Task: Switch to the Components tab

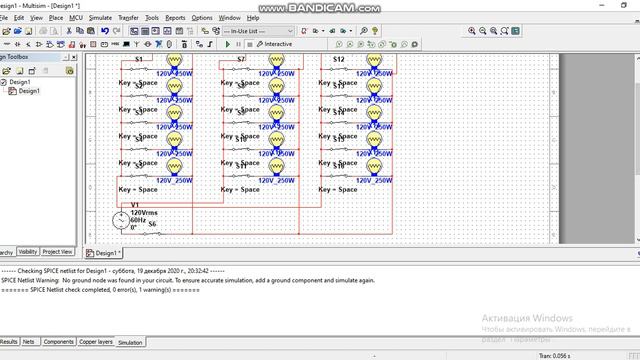Action: coord(58,342)
